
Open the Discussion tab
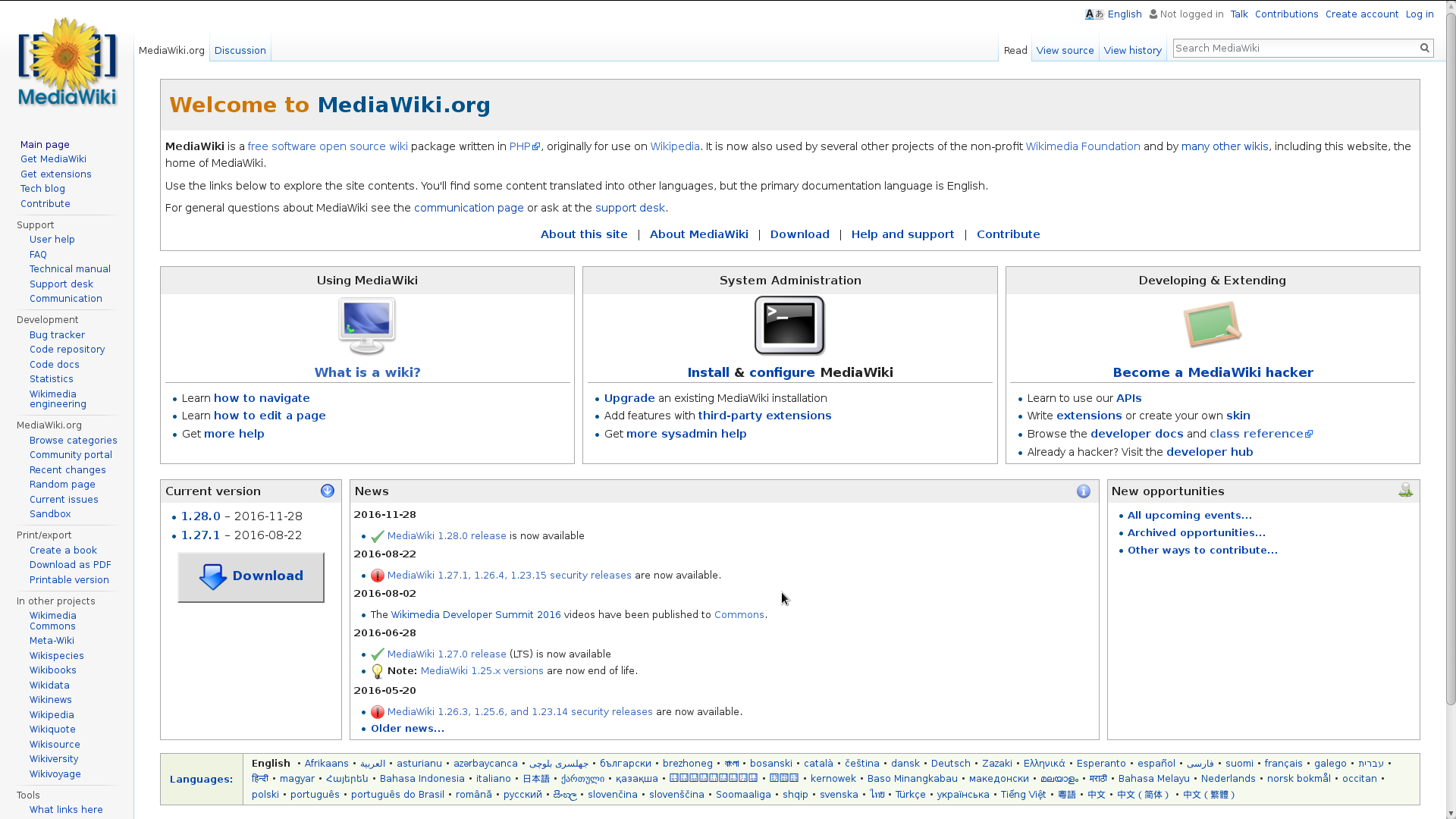tap(240, 51)
